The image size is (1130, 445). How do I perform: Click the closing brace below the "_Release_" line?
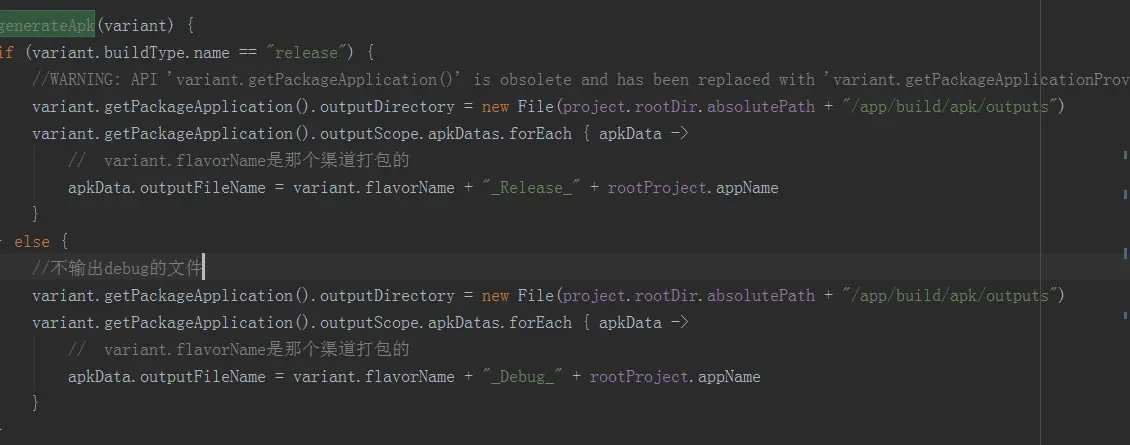click(35, 214)
